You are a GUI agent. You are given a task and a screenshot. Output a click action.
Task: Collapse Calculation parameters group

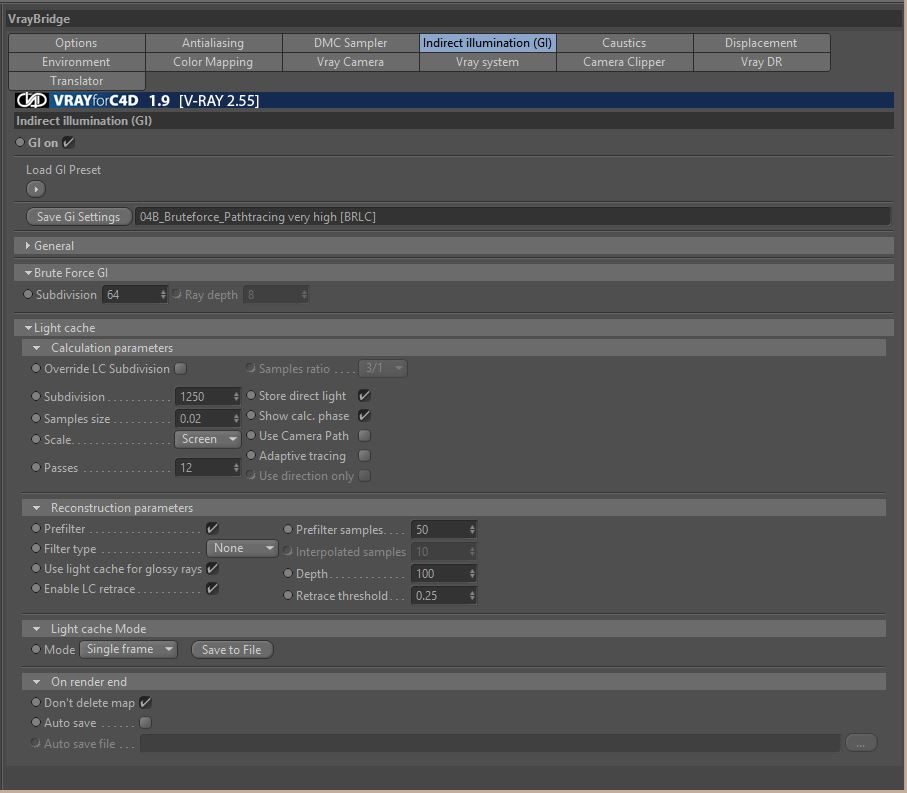pyautogui.click(x=36, y=348)
